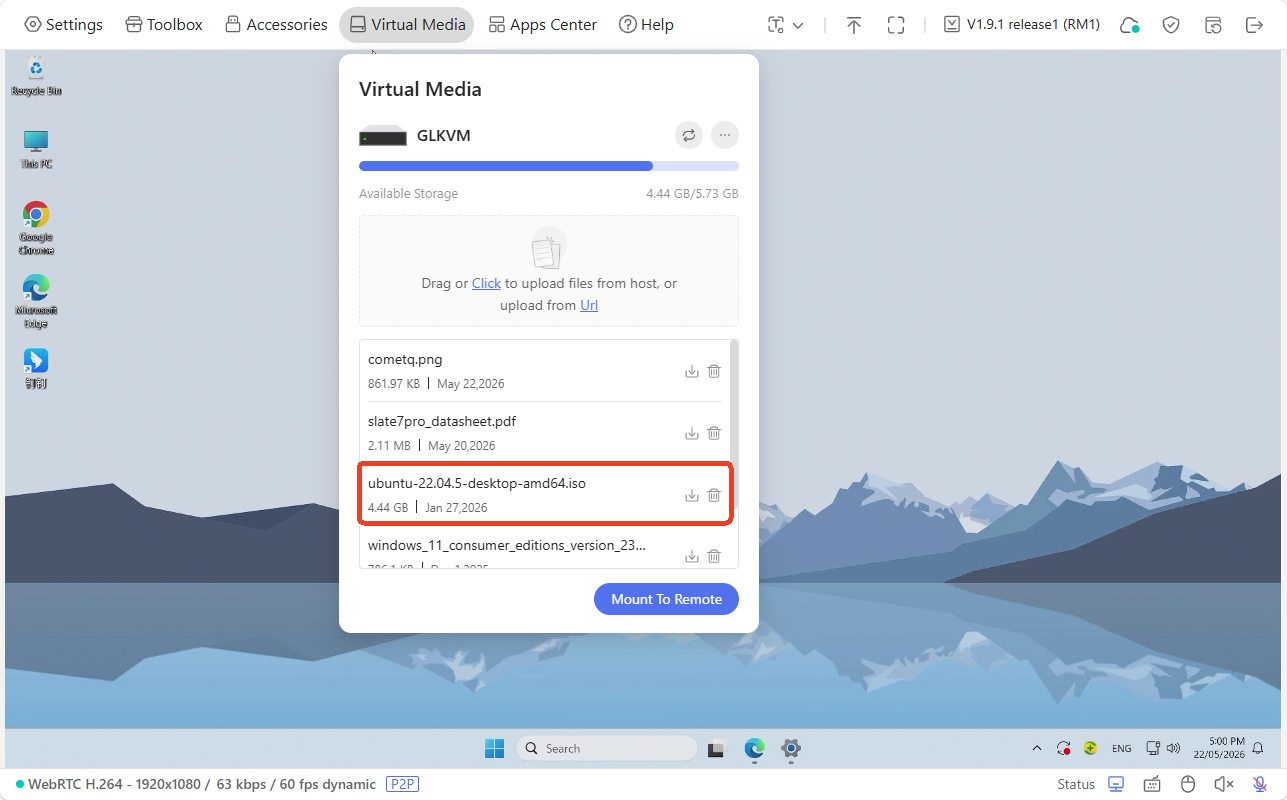
Task: Open the history log icon in top toolbar
Action: [x=1213, y=25]
